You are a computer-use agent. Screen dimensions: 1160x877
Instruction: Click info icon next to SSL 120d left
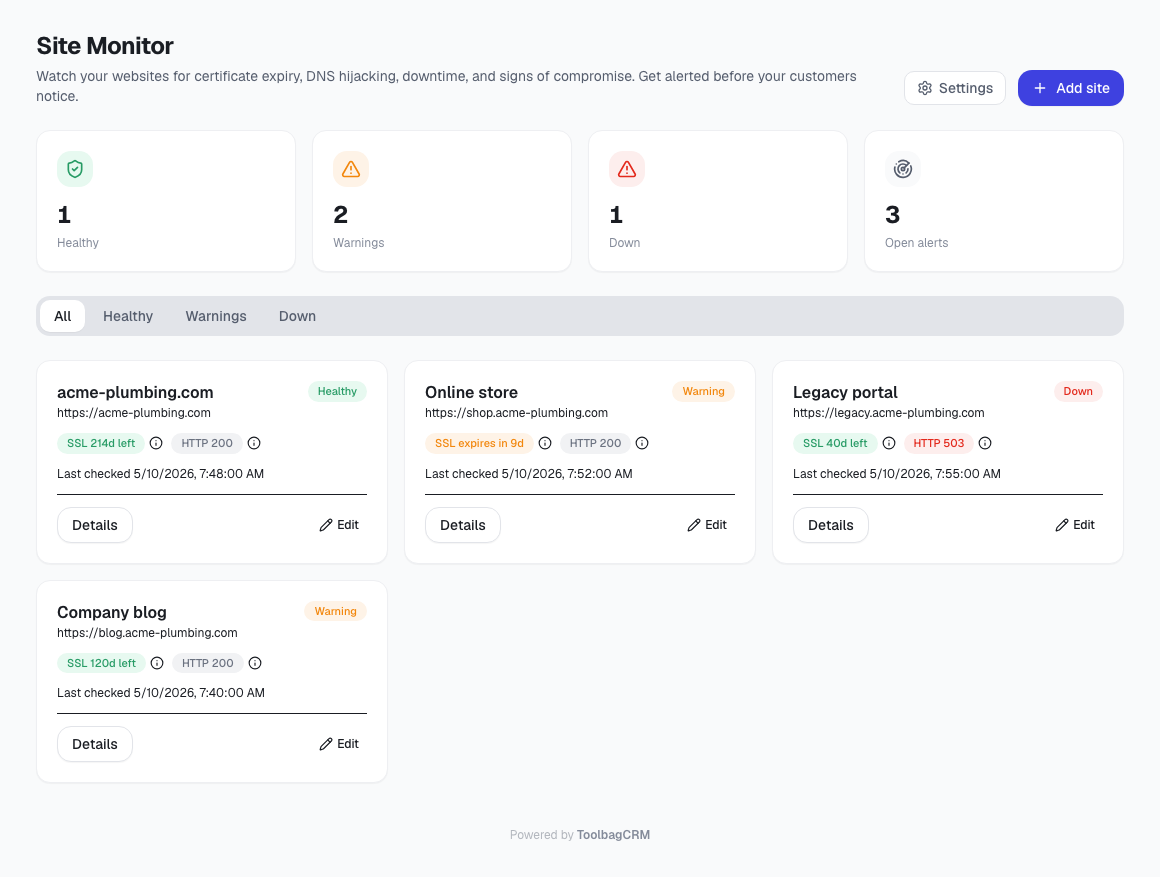click(x=157, y=663)
